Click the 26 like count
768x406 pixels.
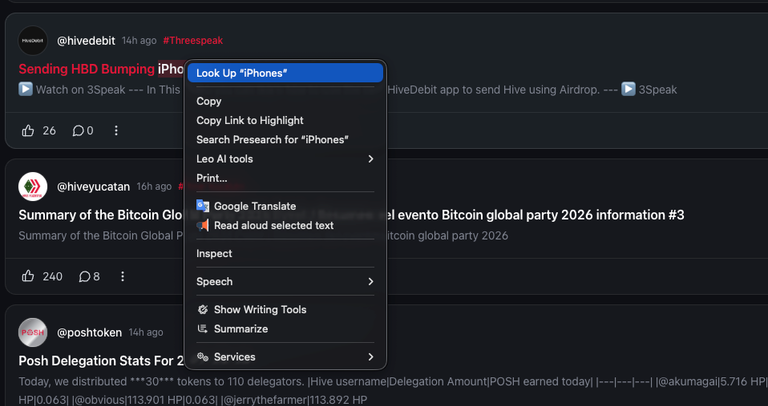(49, 131)
